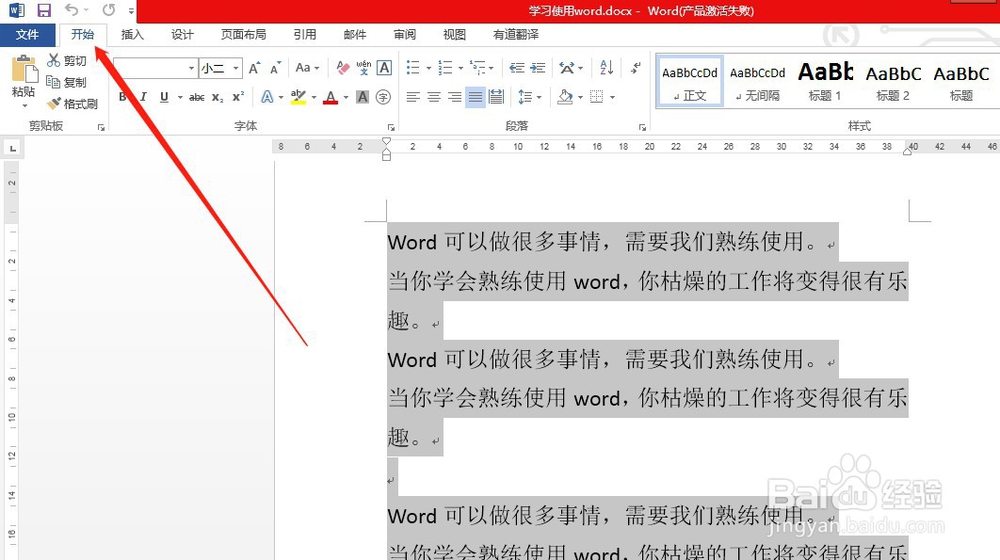The width and height of the screenshot is (1000, 560).
Task: Open paste options dropdown under 粘贴
Action: click(24, 105)
